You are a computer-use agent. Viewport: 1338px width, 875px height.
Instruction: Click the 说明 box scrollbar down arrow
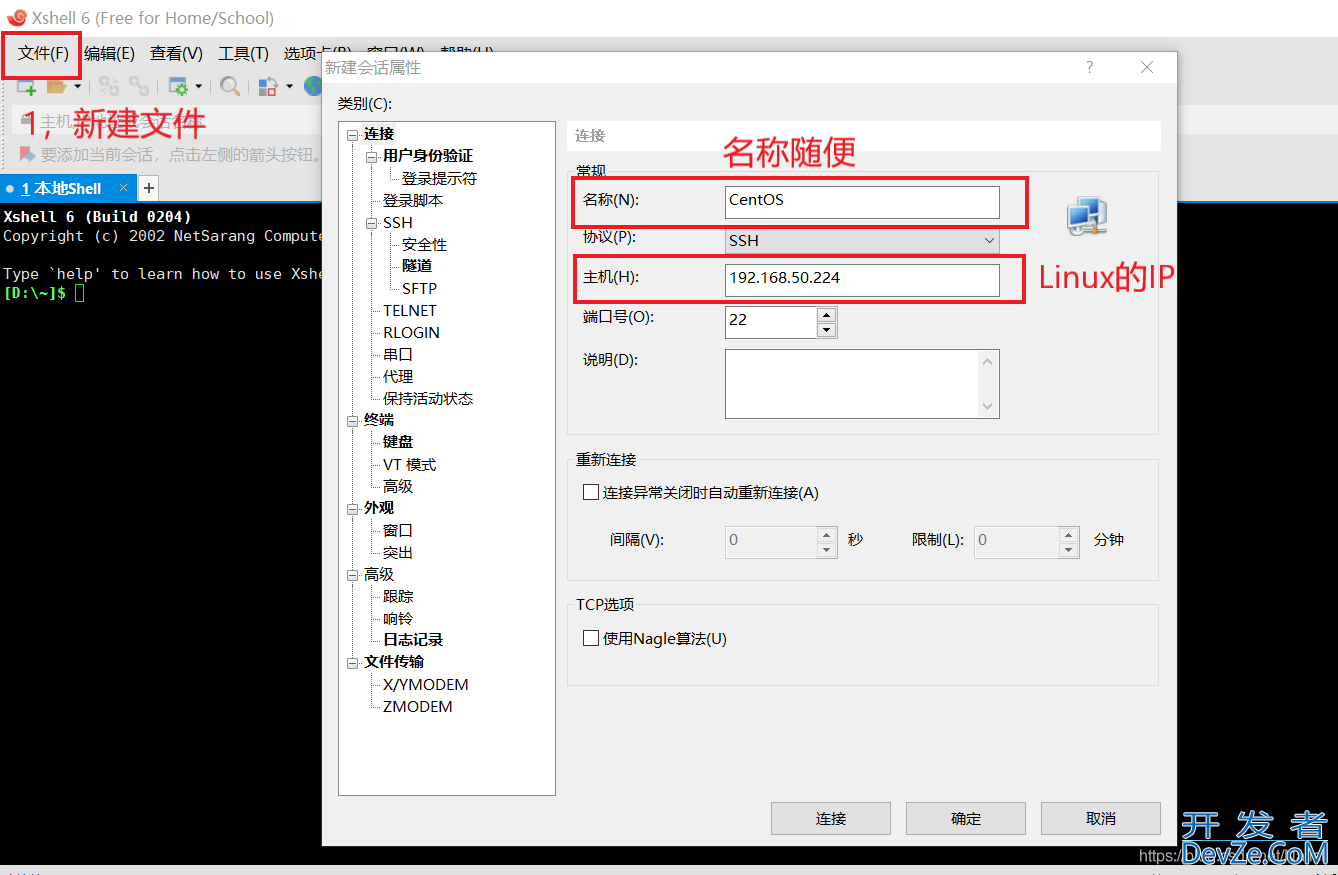click(988, 406)
